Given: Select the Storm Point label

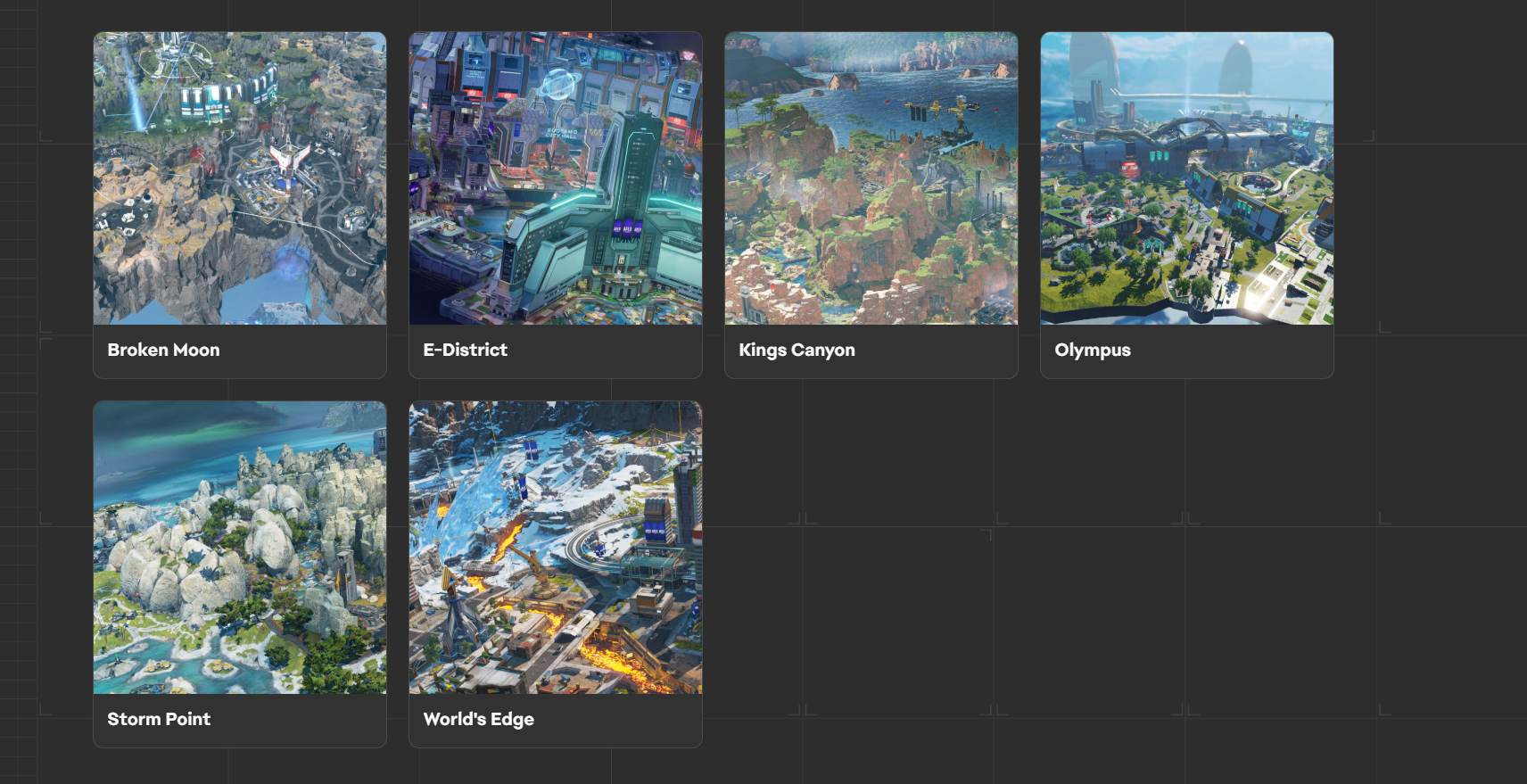Looking at the screenshot, I should [159, 719].
